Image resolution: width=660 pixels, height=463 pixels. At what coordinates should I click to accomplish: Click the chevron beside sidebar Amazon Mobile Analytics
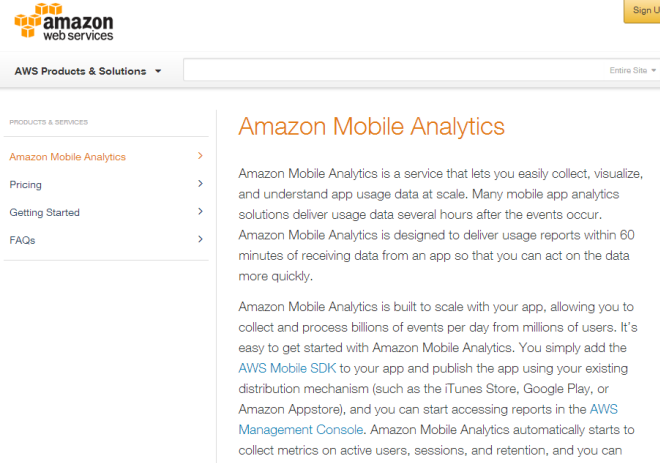tap(200, 156)
